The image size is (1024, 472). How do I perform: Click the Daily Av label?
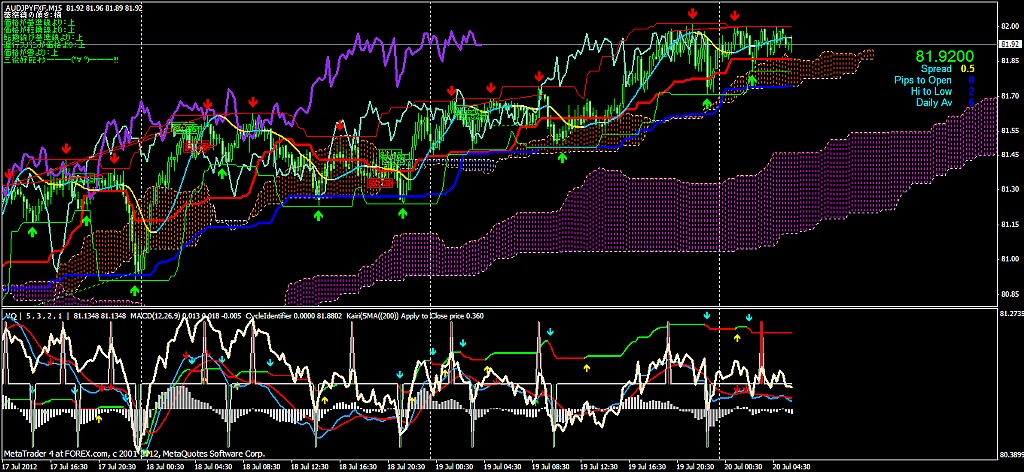[x=932, y=102]
